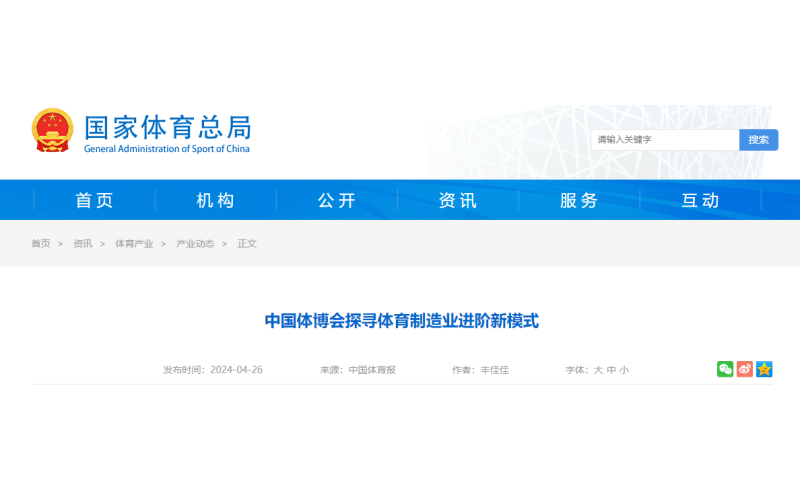Click the yellow star favorite icon
Image resolution: width=800 pixels, height=500 pixels.
coord(764,369)
